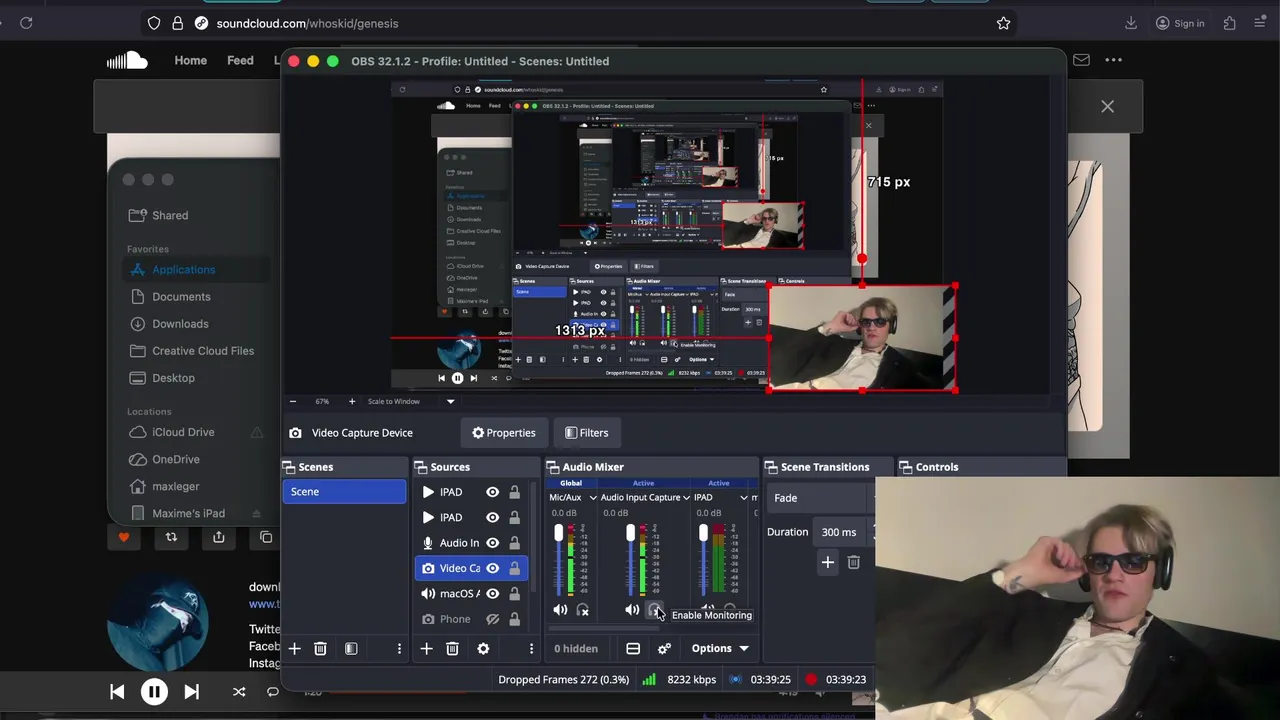1280x720 pixels.
Task: Like the SoundCloud track with heart icon
Action: tap(124, 537)
